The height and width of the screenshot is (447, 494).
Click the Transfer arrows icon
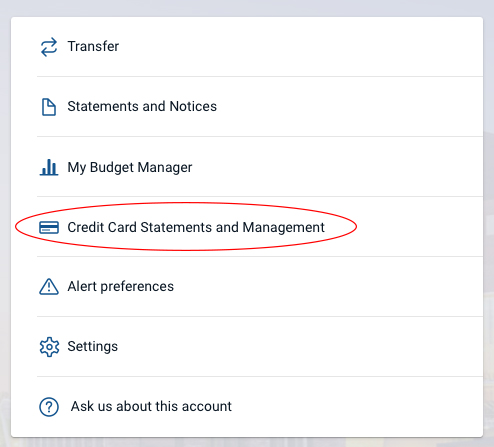49,47
